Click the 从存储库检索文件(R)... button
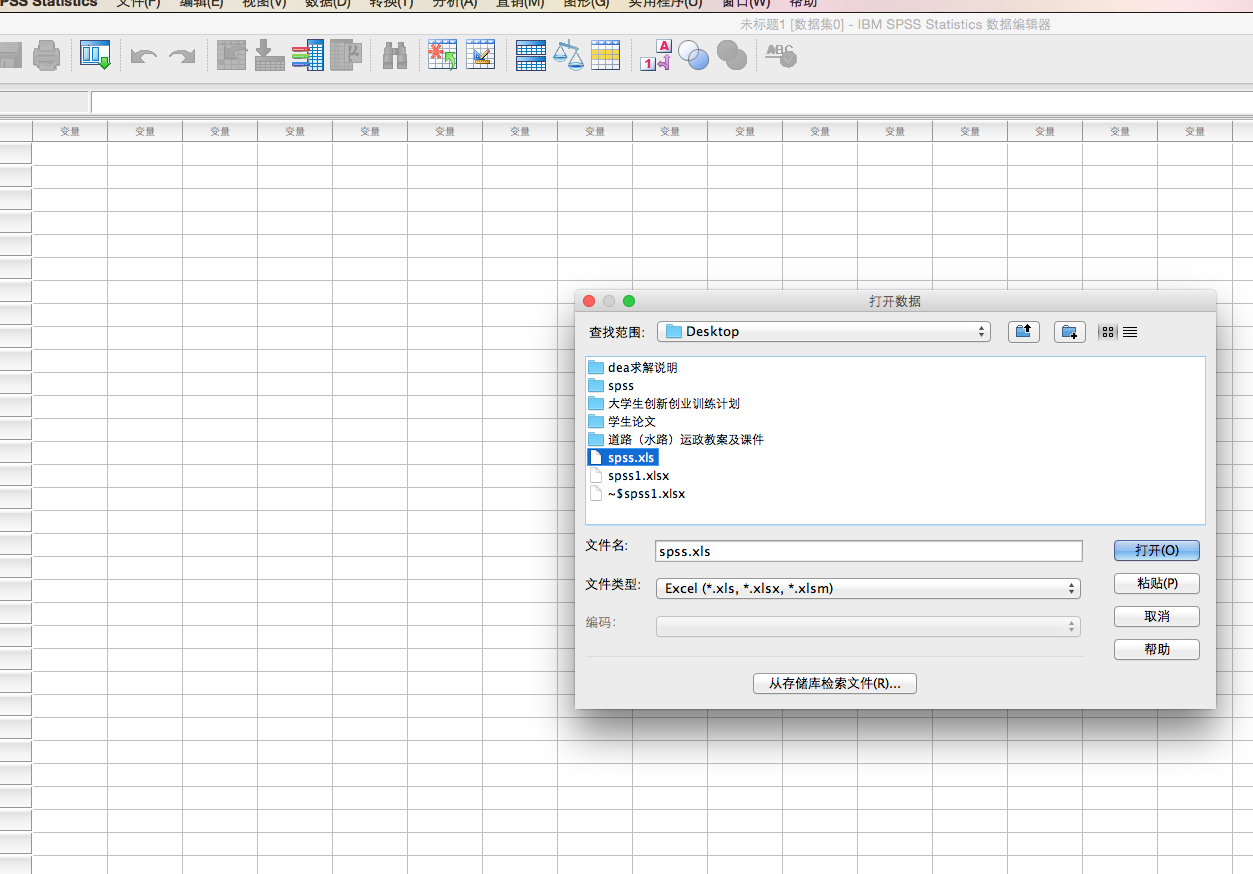 [x=834, y=684]
